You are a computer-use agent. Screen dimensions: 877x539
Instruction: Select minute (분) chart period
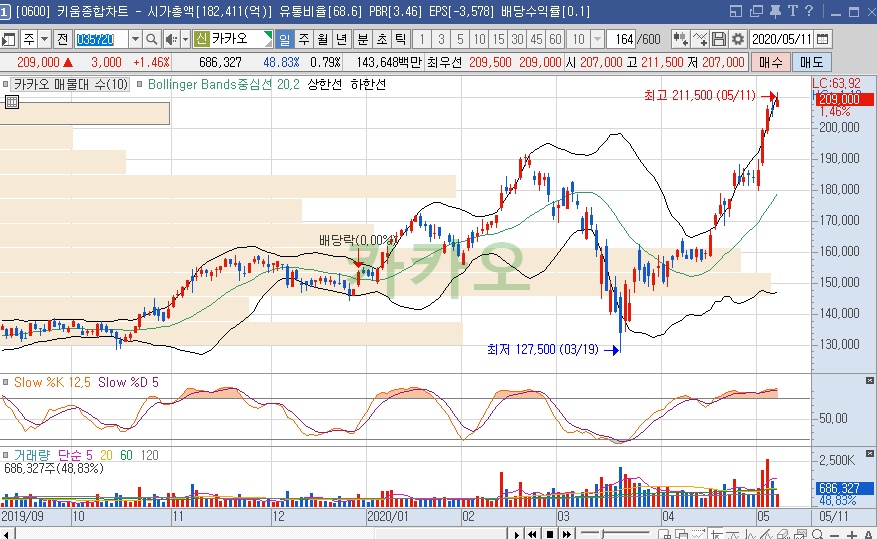(x=363, y=39)
